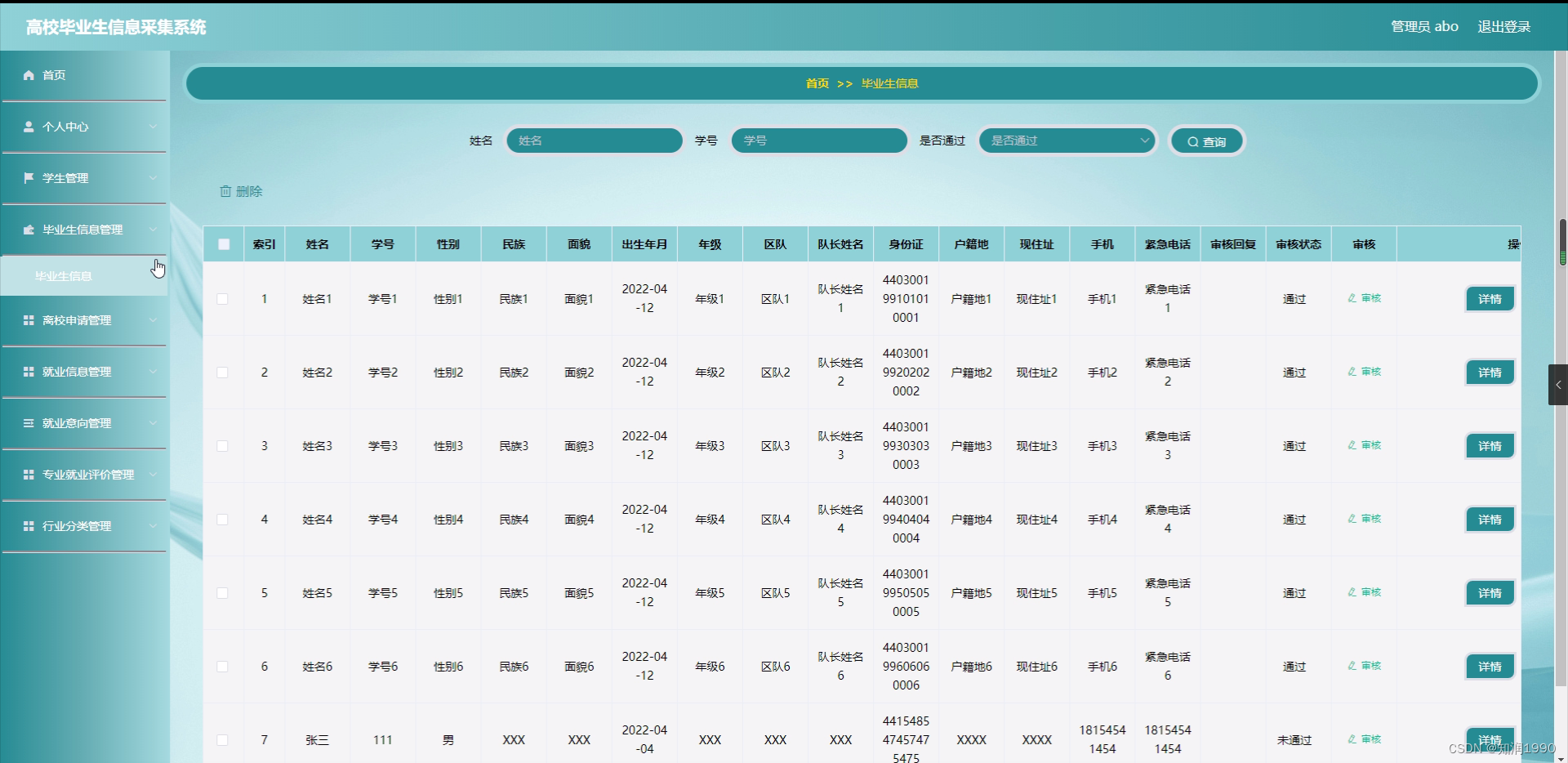Select the 个人中心 person icon
Screen dimensions: 1568x763
tap(27, 127)
